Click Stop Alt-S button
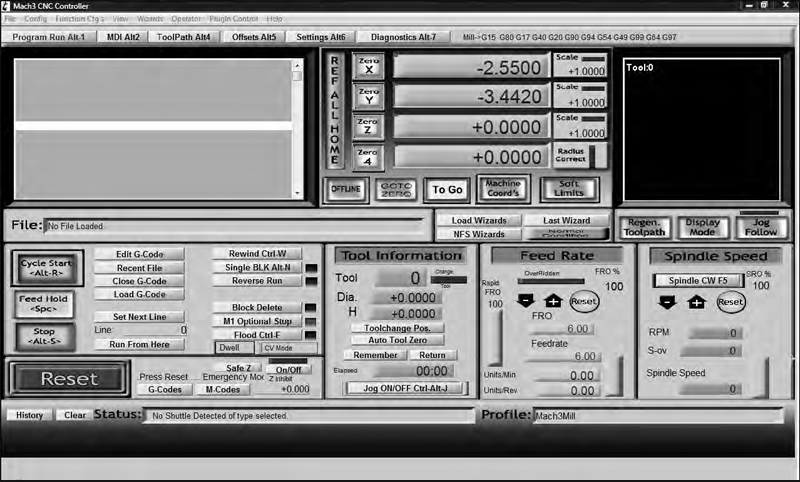 44,336
